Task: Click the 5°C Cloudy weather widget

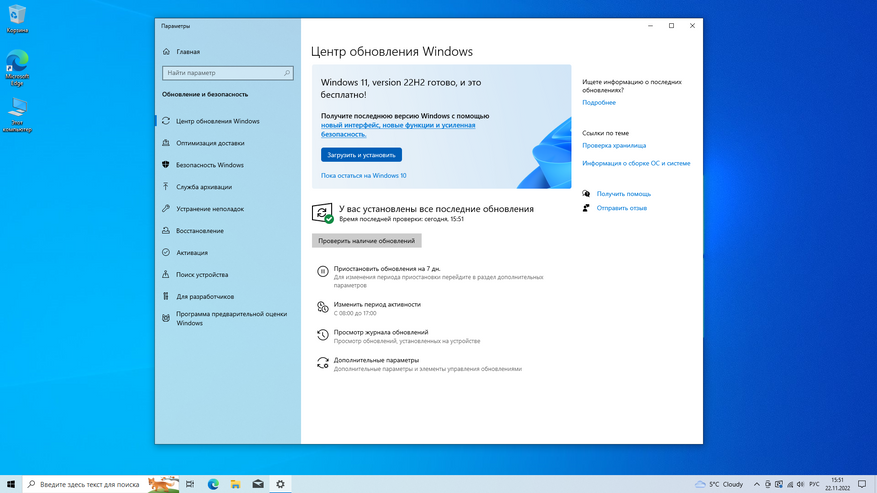Action: point(719,484)
